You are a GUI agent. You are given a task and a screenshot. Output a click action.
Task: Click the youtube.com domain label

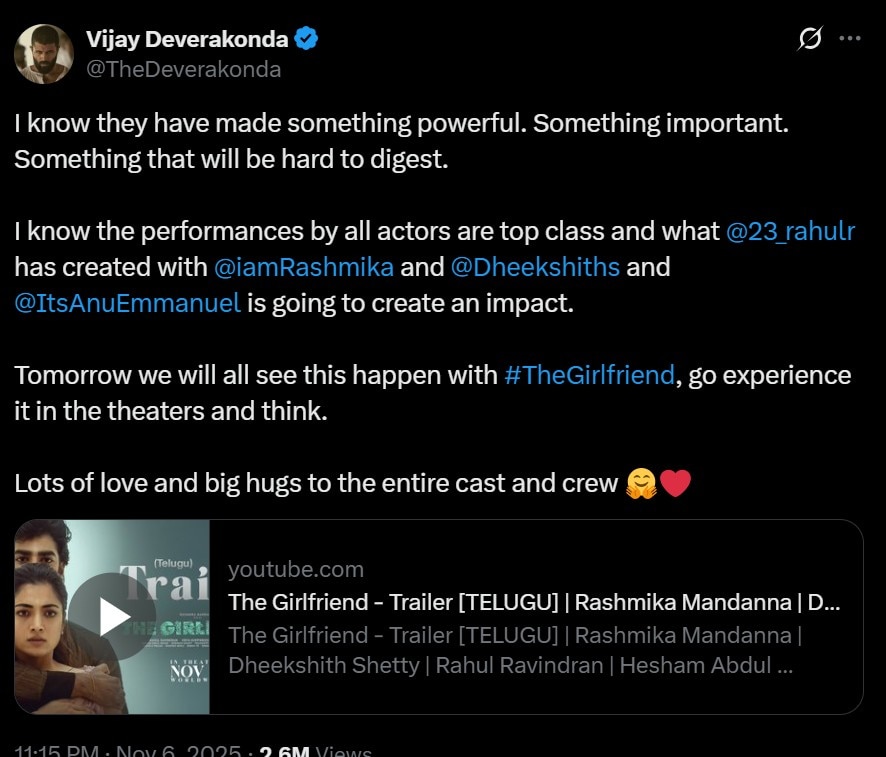(x=296, y=569)
